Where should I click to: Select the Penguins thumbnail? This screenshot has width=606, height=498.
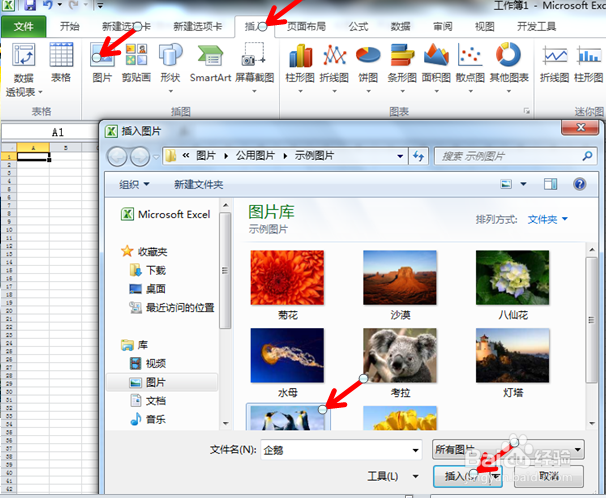click(288, 417)
